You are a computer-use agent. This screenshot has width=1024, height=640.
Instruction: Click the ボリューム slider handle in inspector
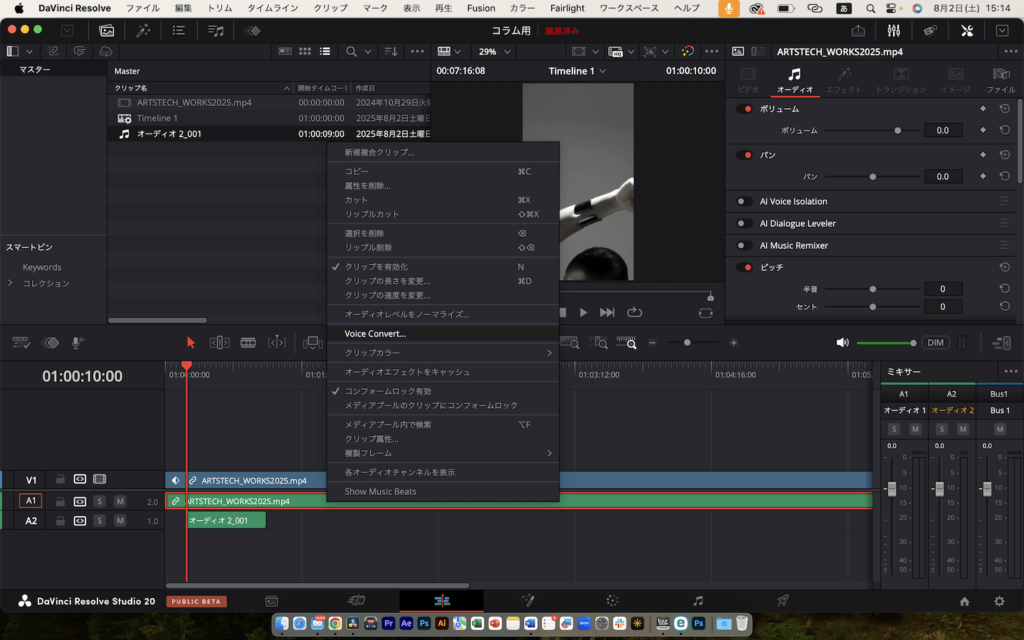[x=898, y=130]
